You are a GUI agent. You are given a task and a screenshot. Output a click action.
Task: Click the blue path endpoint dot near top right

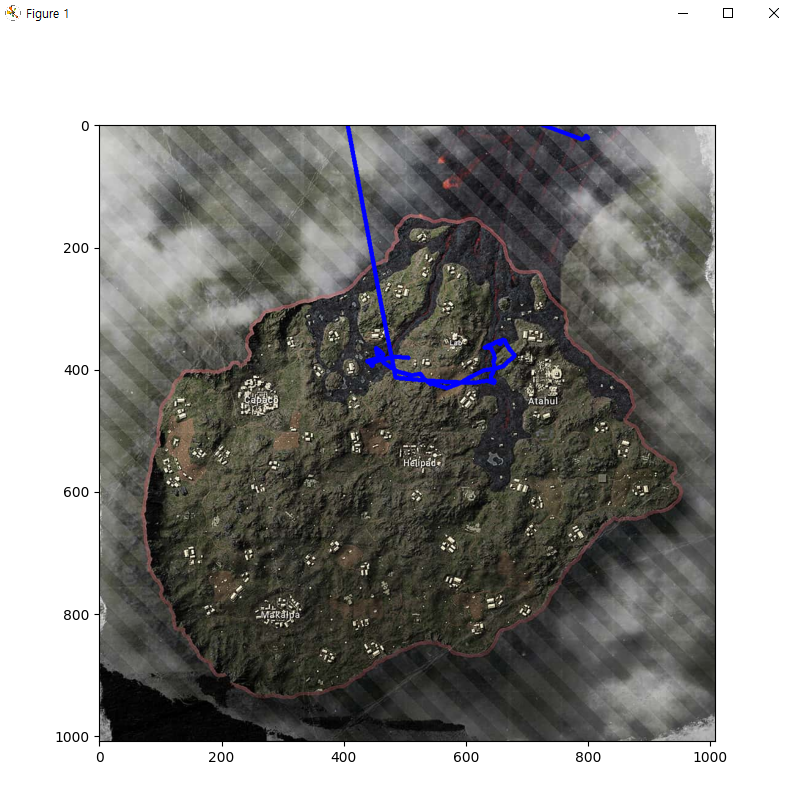click(586, 137)
